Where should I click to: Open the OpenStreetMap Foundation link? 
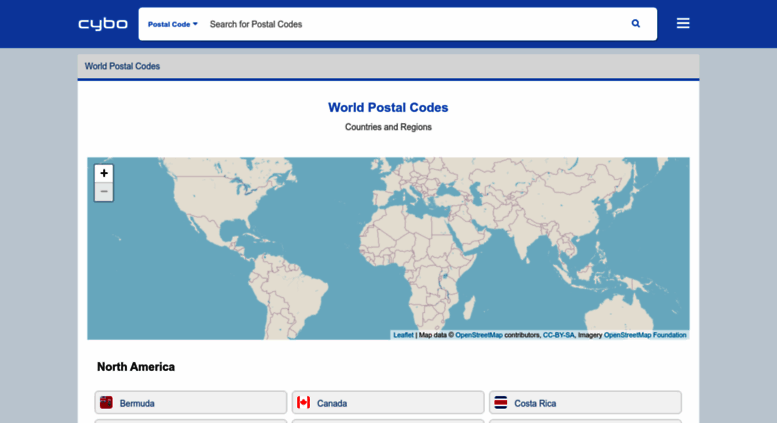point(645,335)
